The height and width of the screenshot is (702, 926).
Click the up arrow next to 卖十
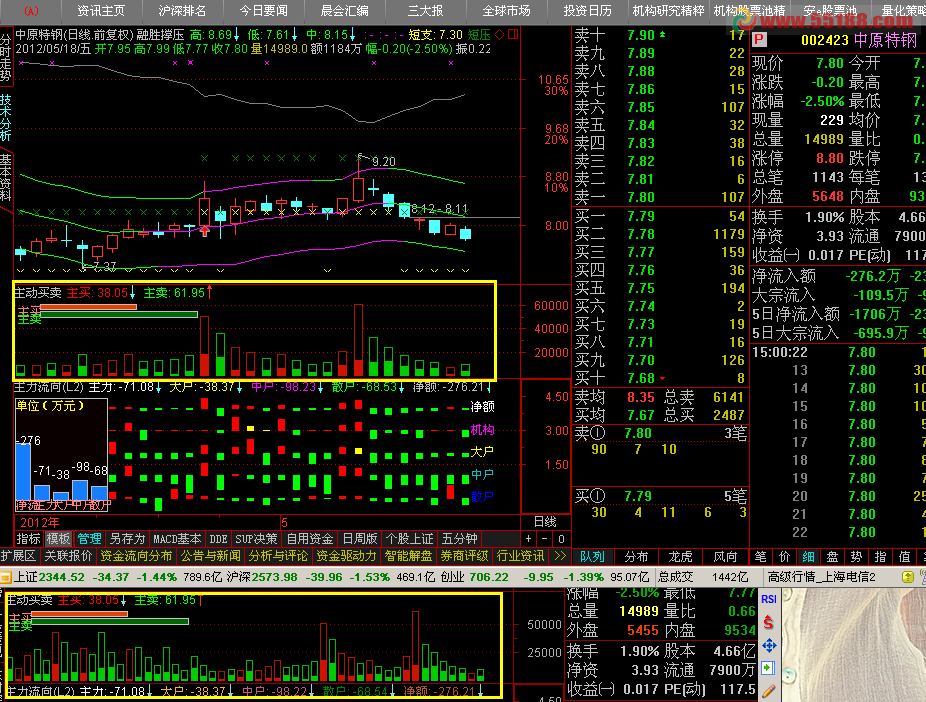pyautogui.click(x=663, y=35)
